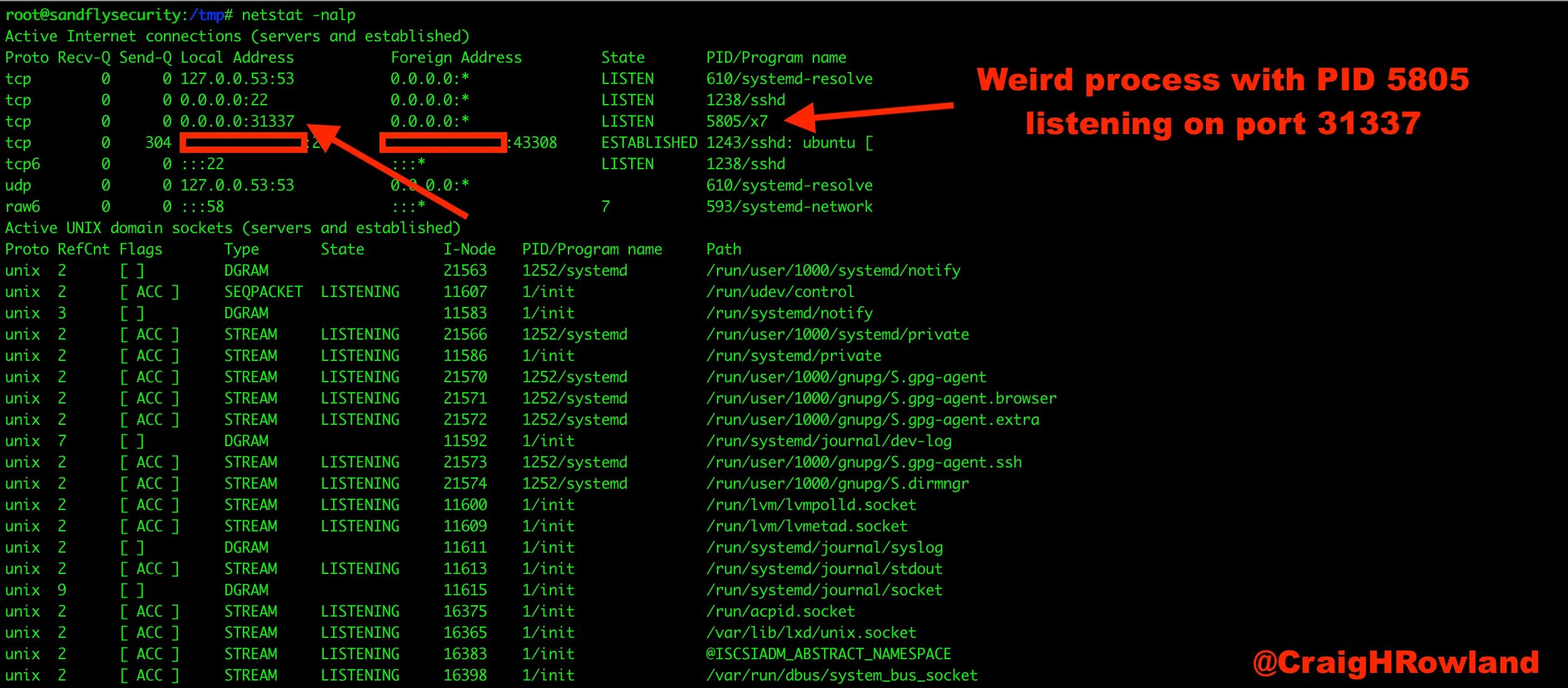Click the I-Node column header
The image size is (1568, 688).
coord(469,249)
